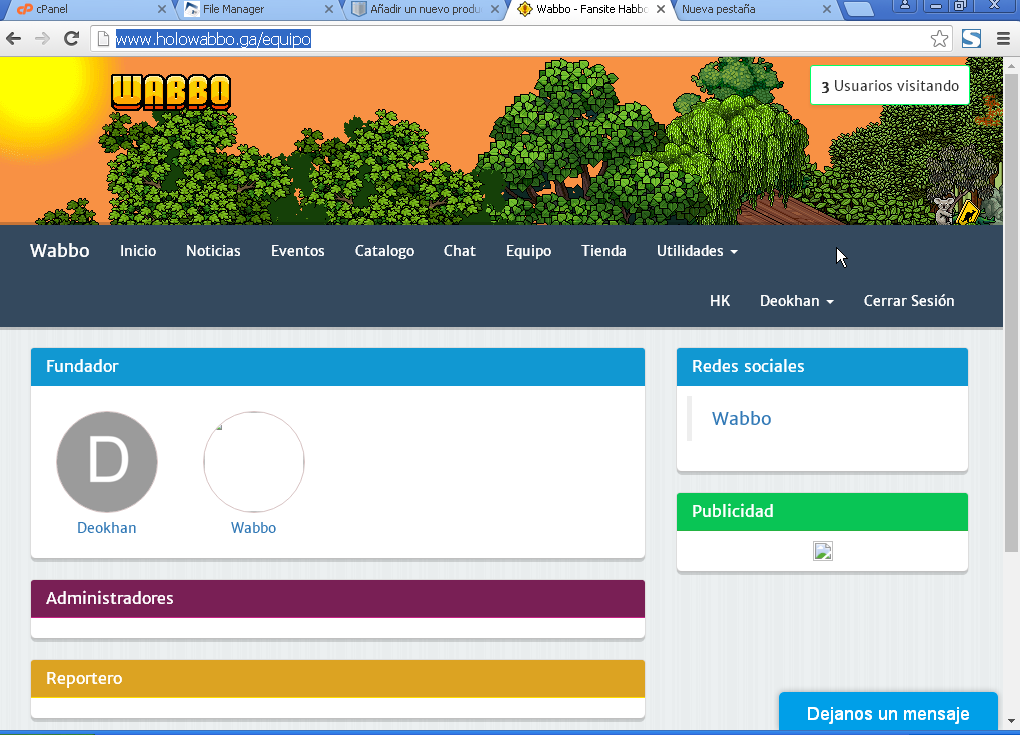Click the browser forward arrow
Image resolution: width=1020 pixels, height=735 pixels.
[42, 39]
